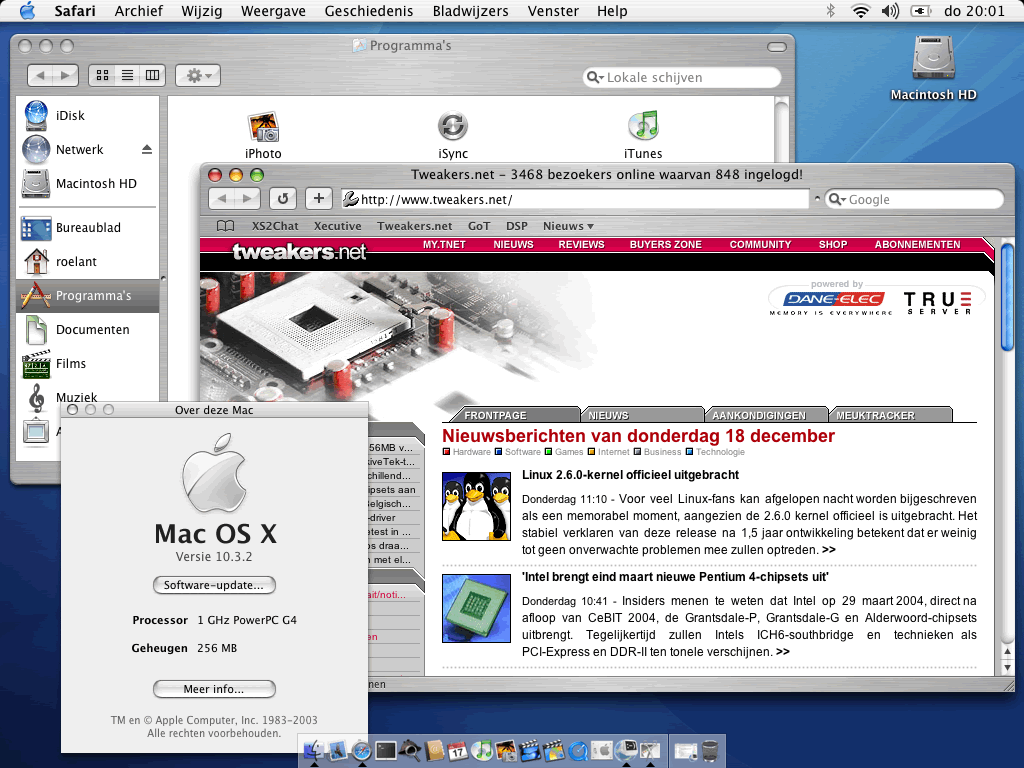The image size is (1024, 768).
Task: Click the penguin article thumbnail
Action: [476, 506]
